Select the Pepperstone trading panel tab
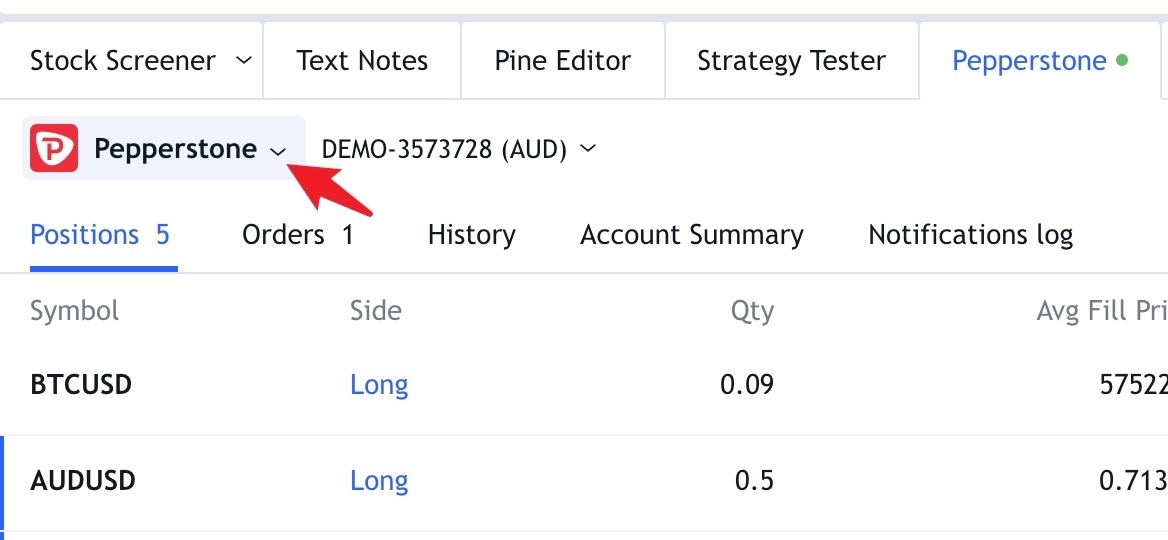 point(1040,60)
